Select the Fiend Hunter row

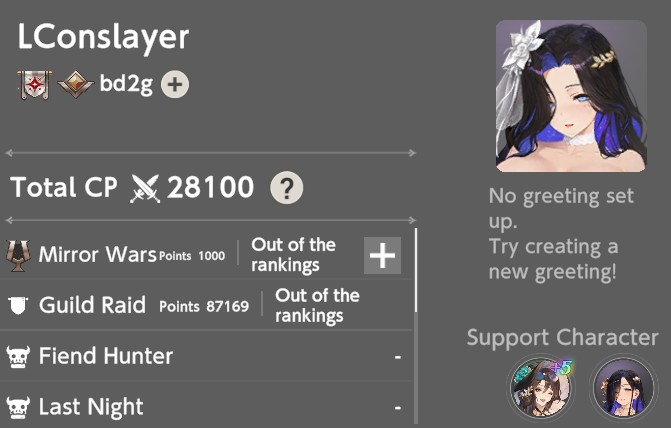[206, 356]
